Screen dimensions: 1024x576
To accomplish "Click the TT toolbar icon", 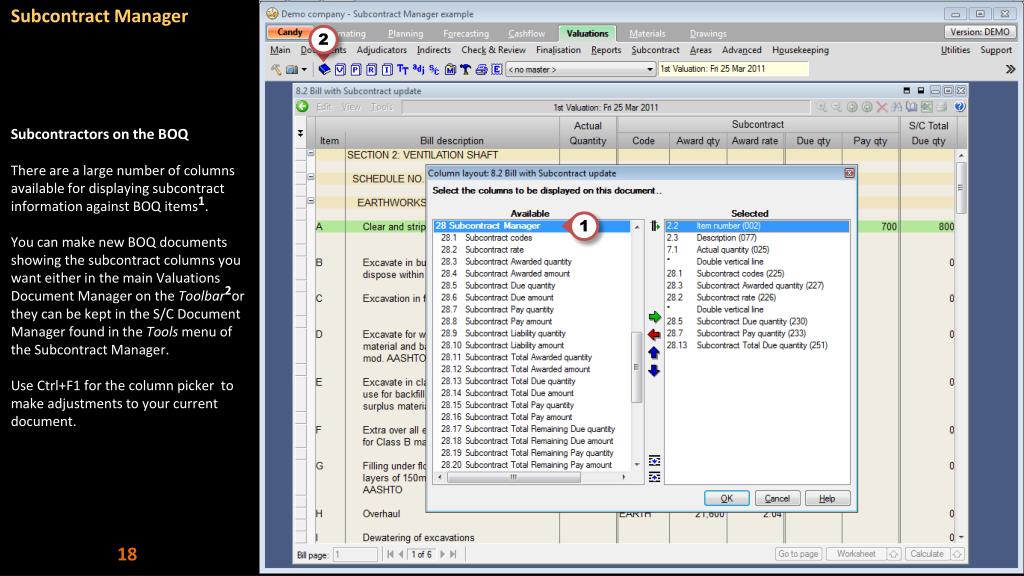I will tap(403, 69).
